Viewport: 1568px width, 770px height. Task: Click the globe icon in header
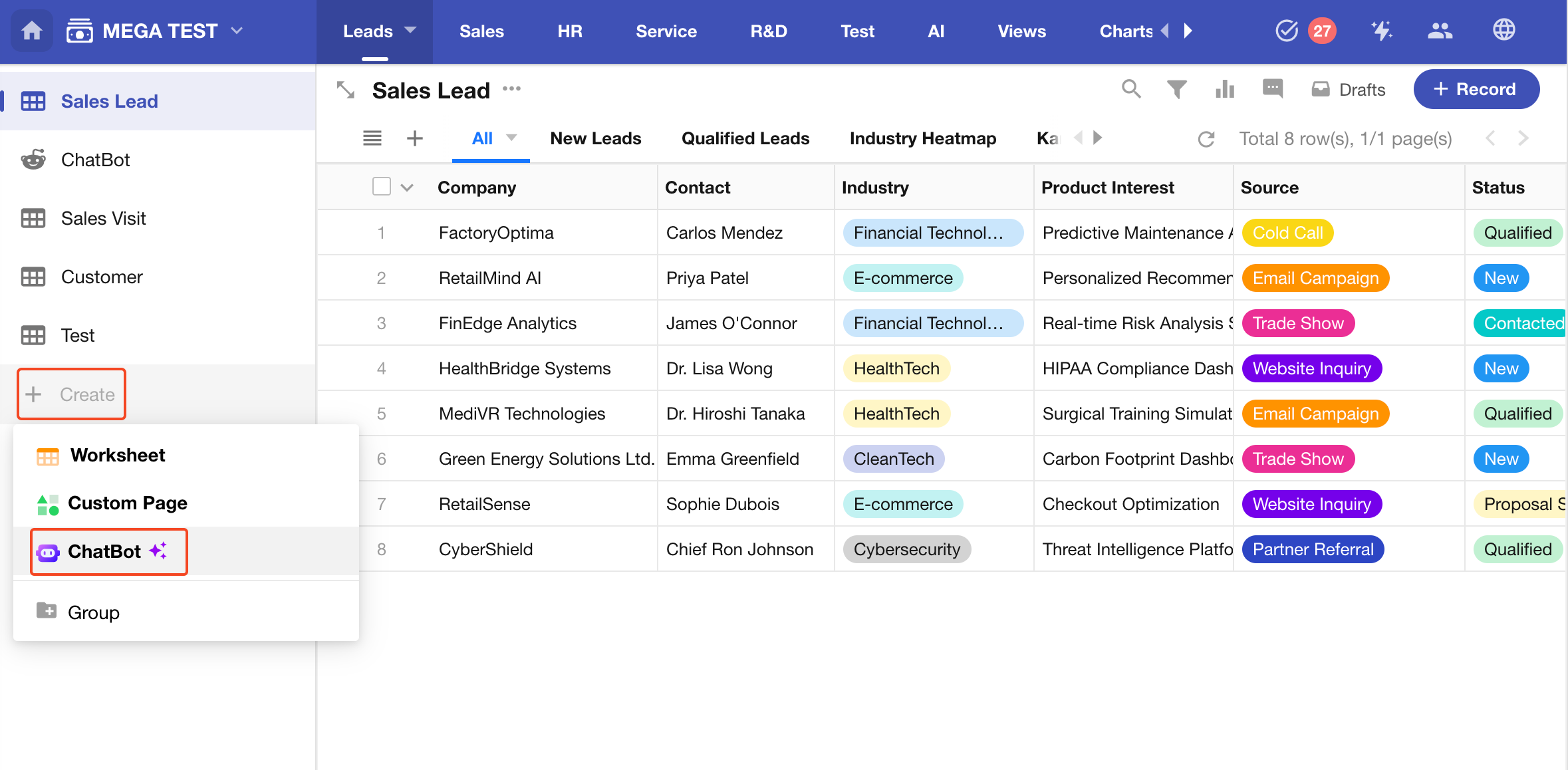1503,30
